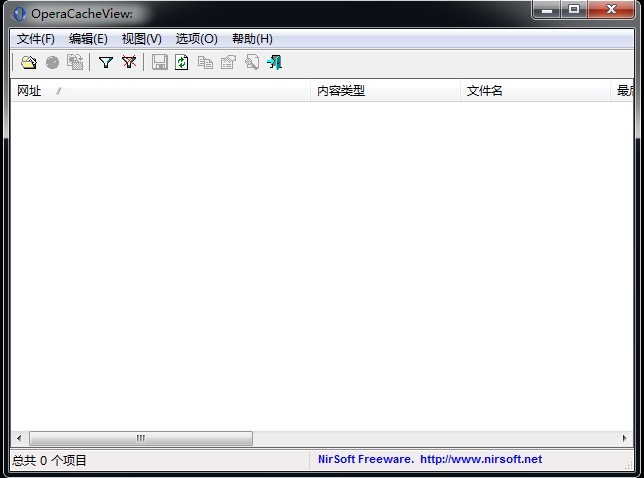
Task: Click the floppy disk save icon
Action: coord(159,62)
